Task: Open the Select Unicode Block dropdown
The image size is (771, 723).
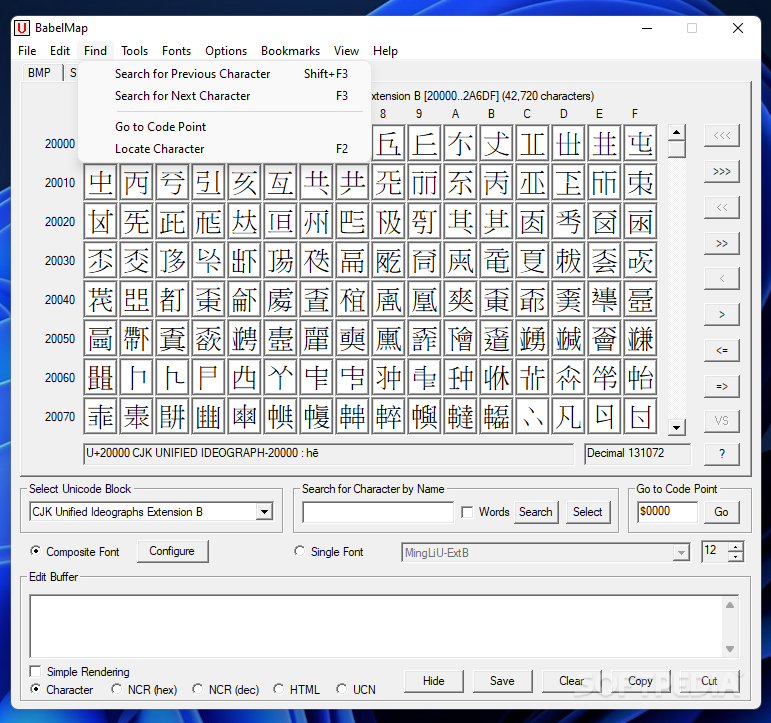Action: pyautogui.click(x=265, y=512)
